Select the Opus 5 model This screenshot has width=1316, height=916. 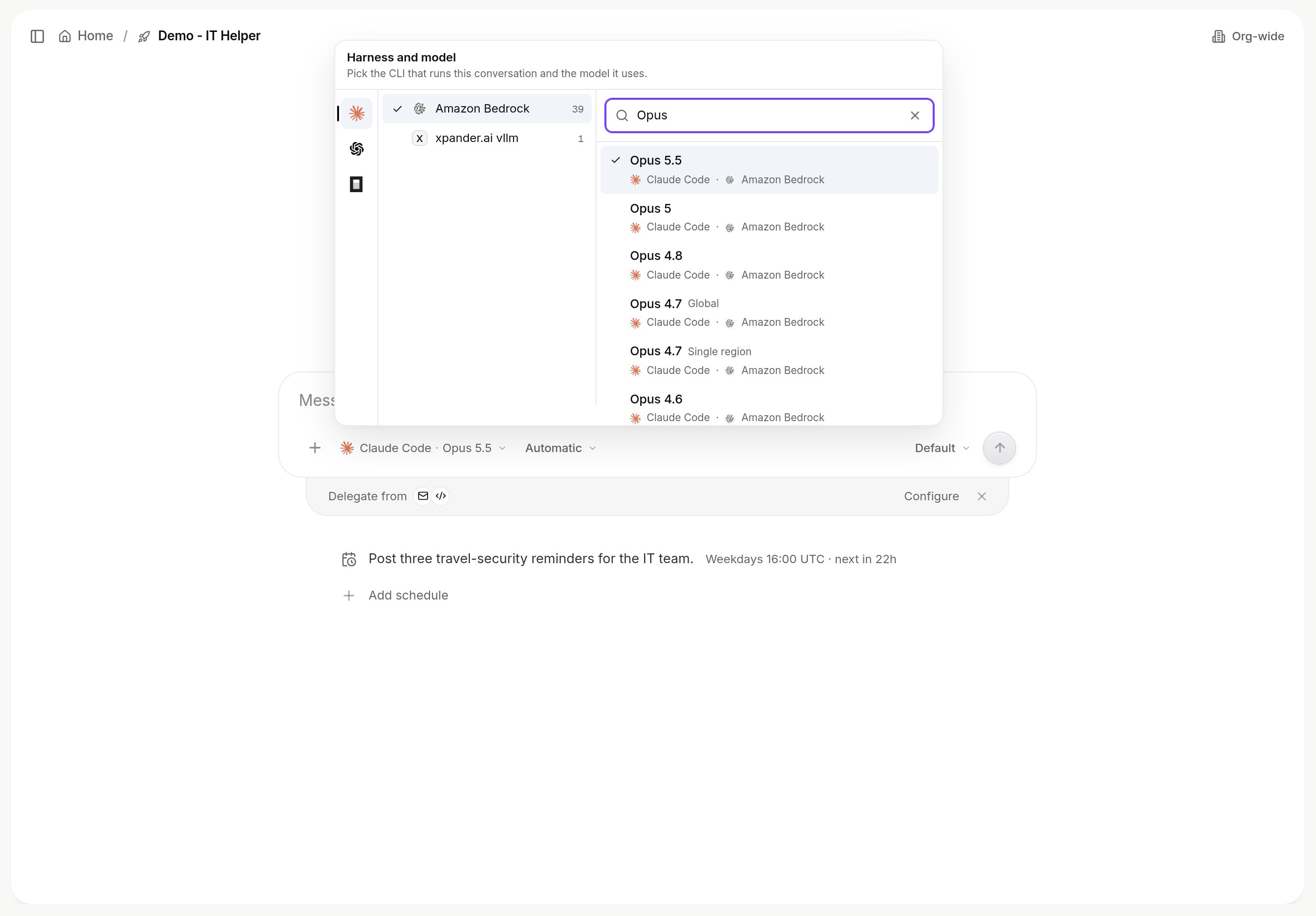769,217
